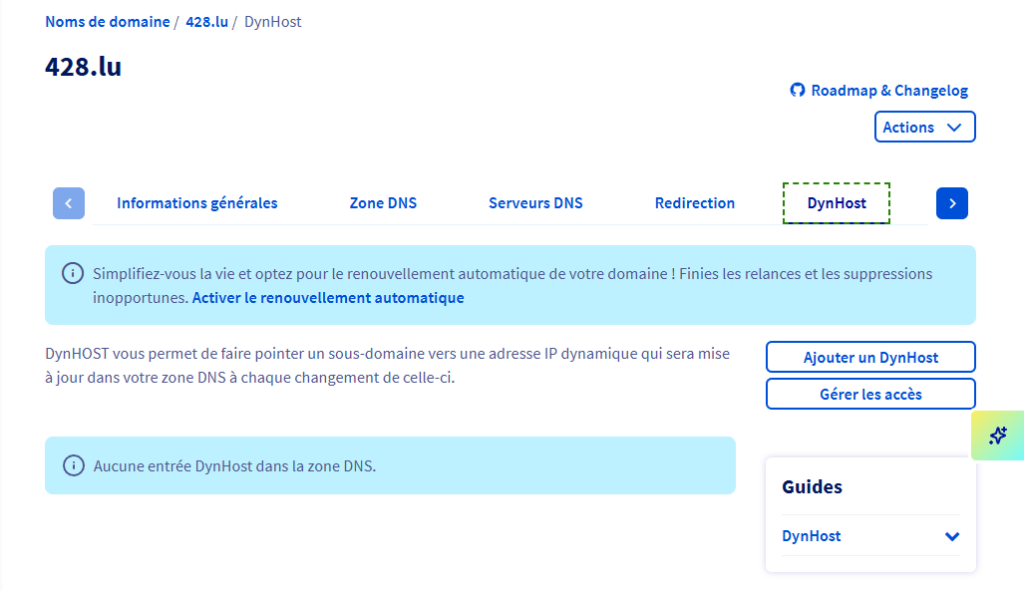Open the AI assistant sparkle icon on the right edge
This screenshot has height=591, width=1024.
(x=996, y=435)
